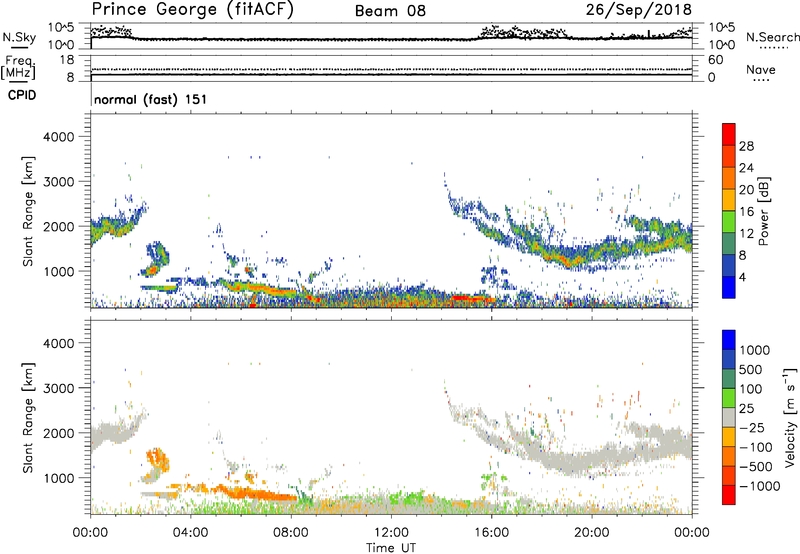Click the '4' label on the power color bar
This screenshot has width=800, height=554.
pos(742,277)
